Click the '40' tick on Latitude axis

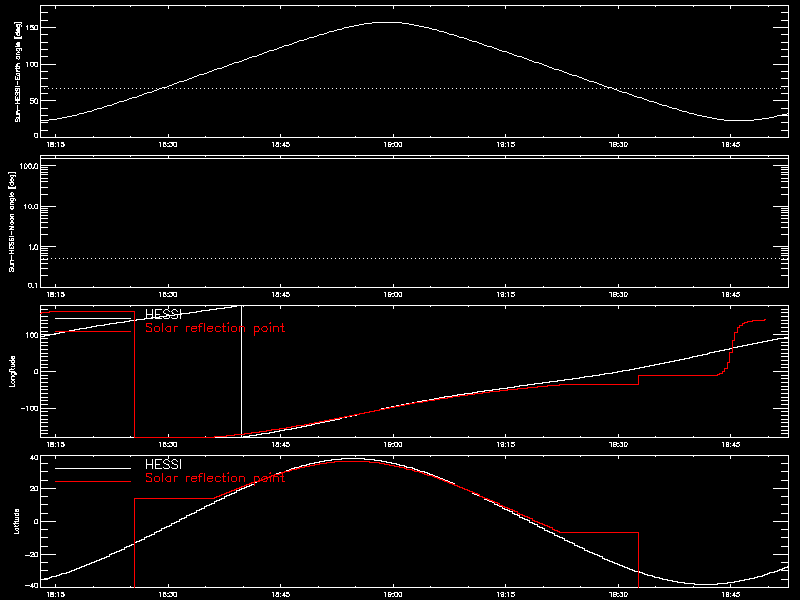(x=34, y=458)
